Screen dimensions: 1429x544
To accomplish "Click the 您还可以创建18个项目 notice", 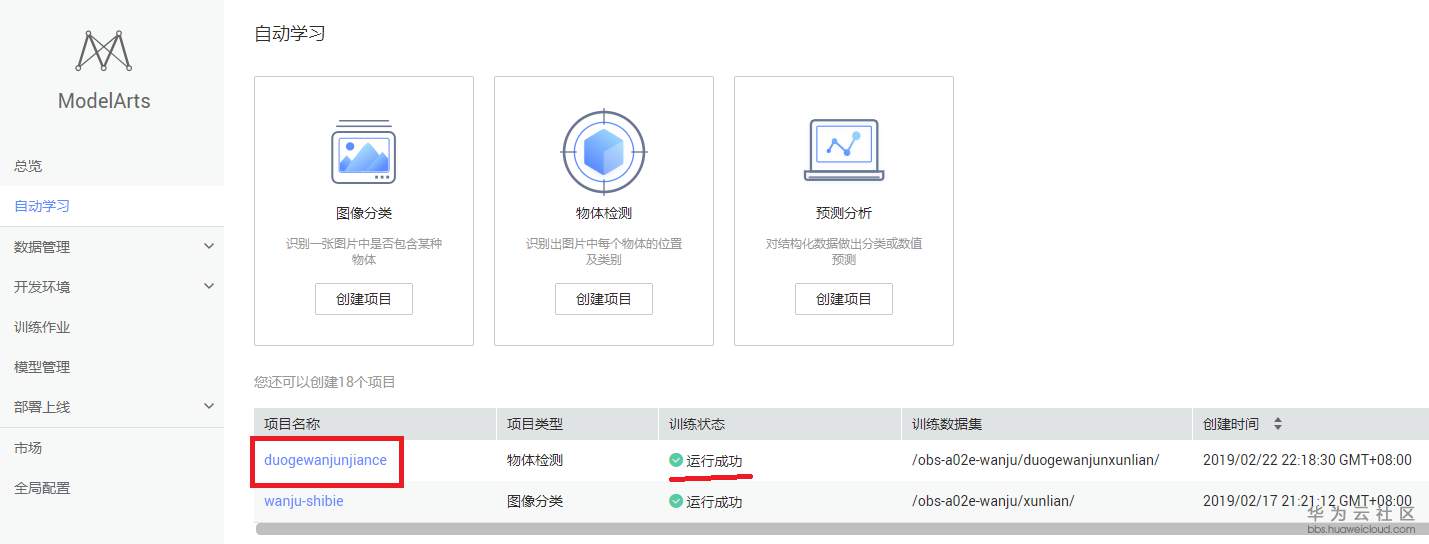I will coord(325,382).
